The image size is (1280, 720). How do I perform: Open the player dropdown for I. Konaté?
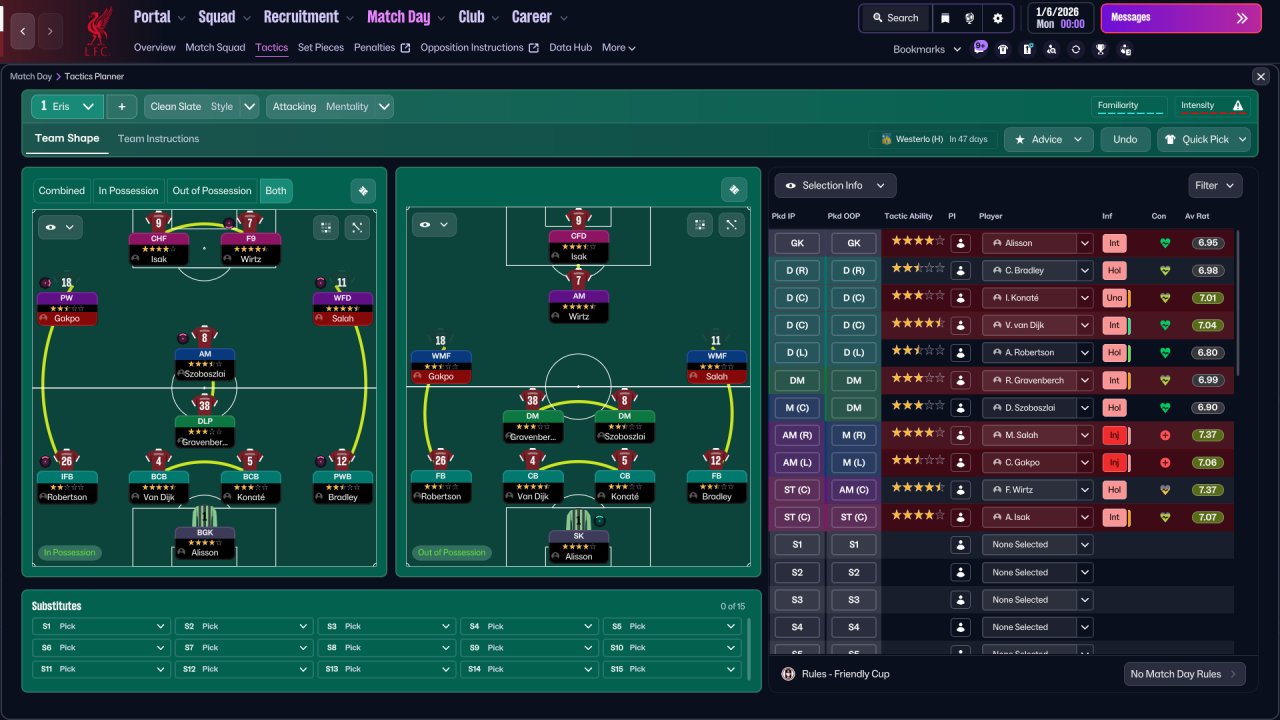(1037, 297)
